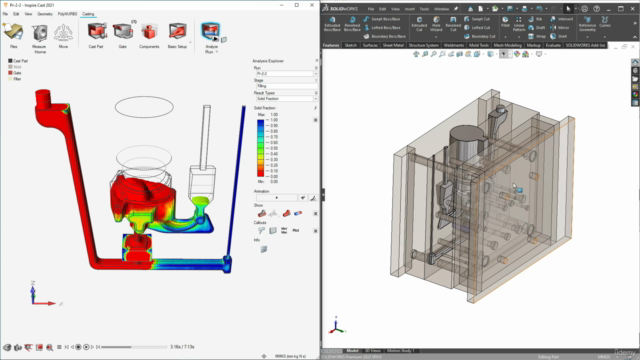This screenshot has width=640, height=360.
Task: Choose Lofted Boss/Base tool
Action: (381, 28)
